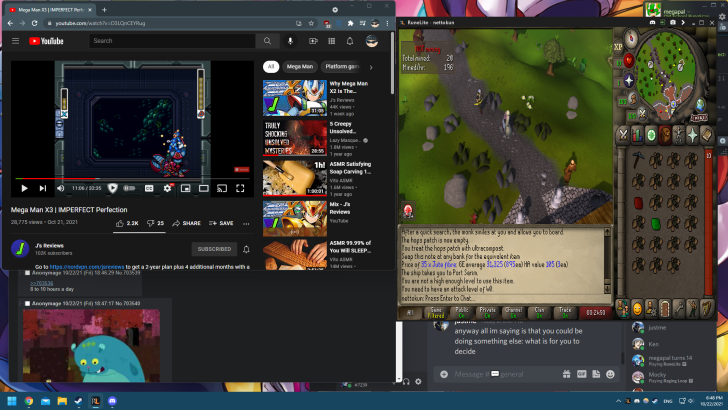Select the pickaxe in RuneLite inventory

point(638,161)
